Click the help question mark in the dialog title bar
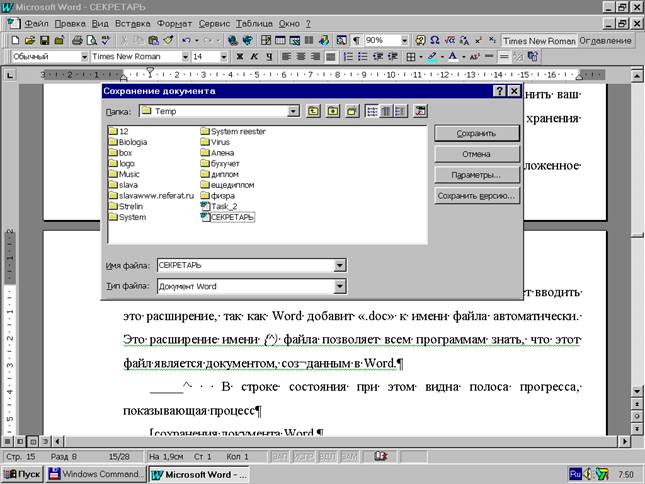The height and width of the screenshot is (484, 645). click(x=498, y=91)
